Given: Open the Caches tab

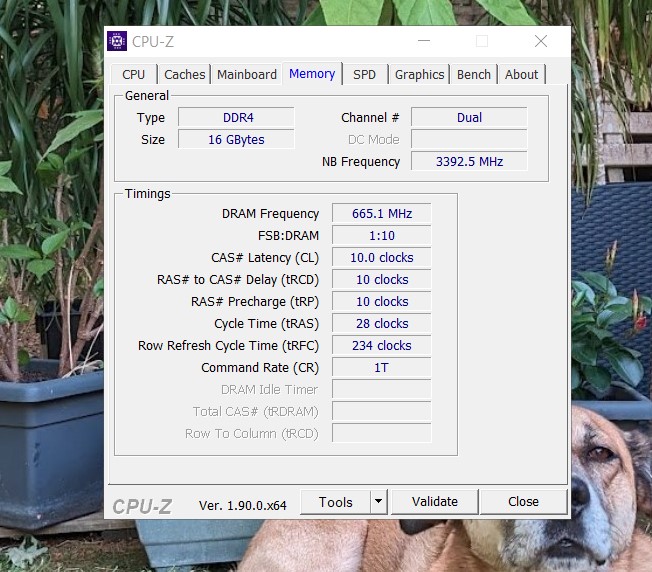Looking at the screenshot, I should pyautogui.click(x=185, y=74).
